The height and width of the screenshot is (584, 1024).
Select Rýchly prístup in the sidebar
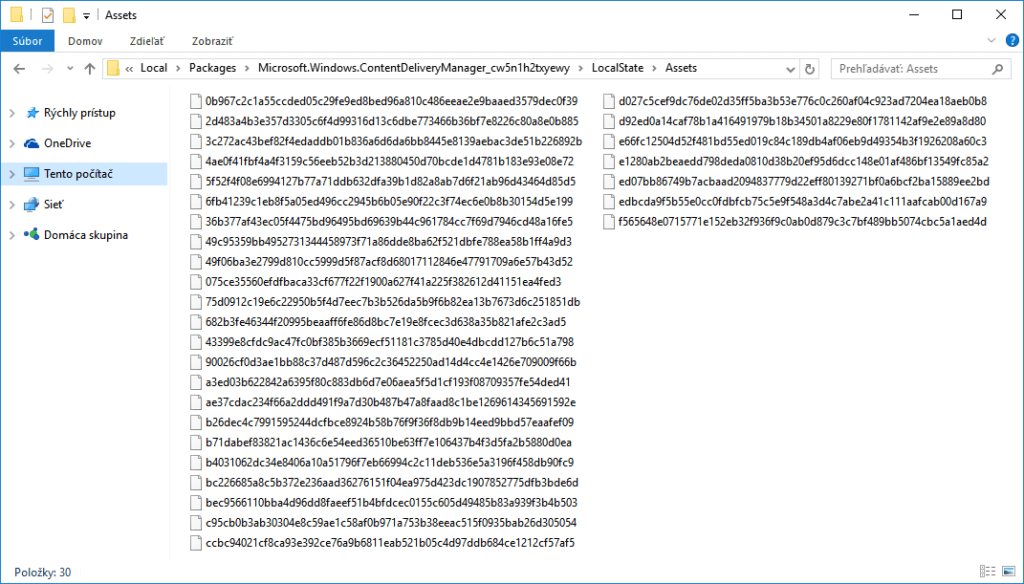[79, 113]
